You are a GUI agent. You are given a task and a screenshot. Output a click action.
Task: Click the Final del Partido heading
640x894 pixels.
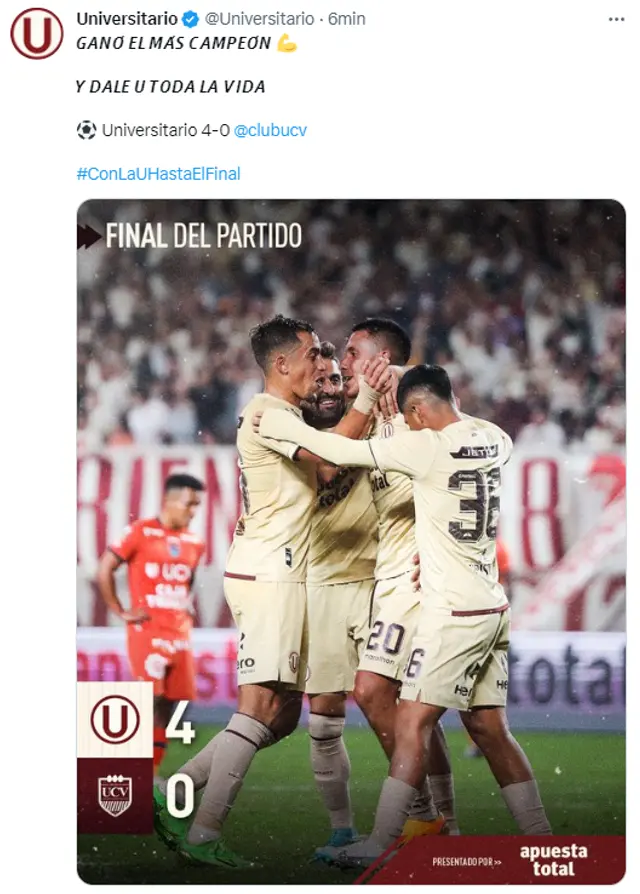pos(203,235)
